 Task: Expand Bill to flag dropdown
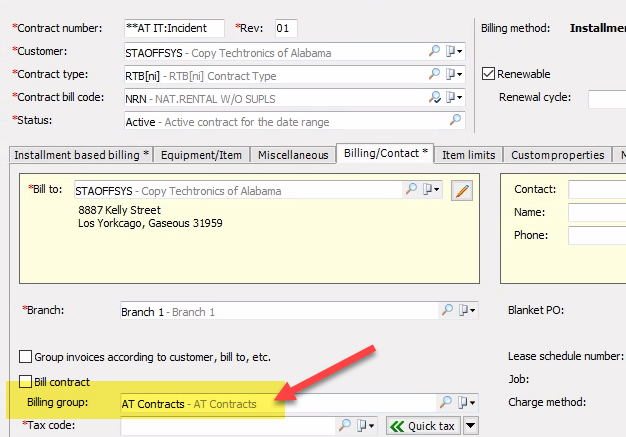pos(431,189)
